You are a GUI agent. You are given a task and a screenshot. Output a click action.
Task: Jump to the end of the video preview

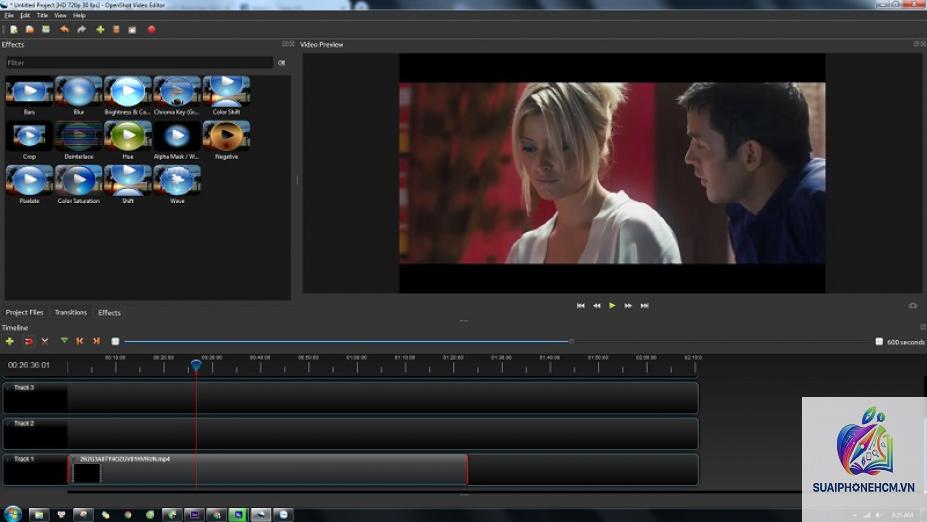[644, 306]
